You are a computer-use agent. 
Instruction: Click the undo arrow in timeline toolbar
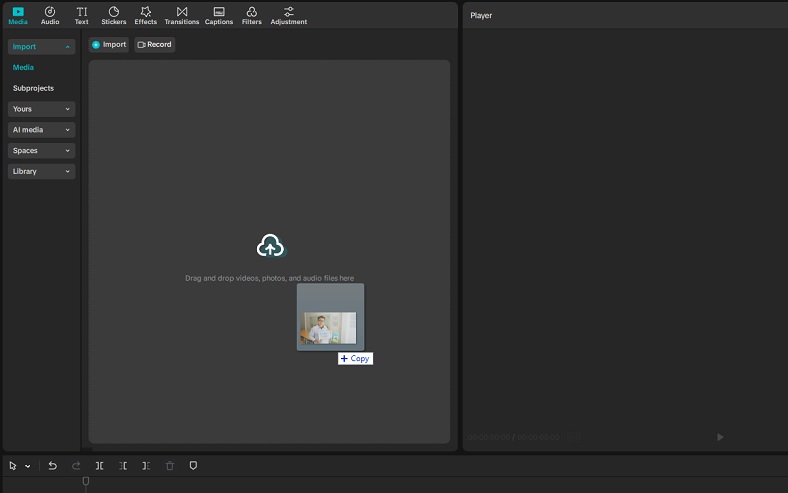53,466
